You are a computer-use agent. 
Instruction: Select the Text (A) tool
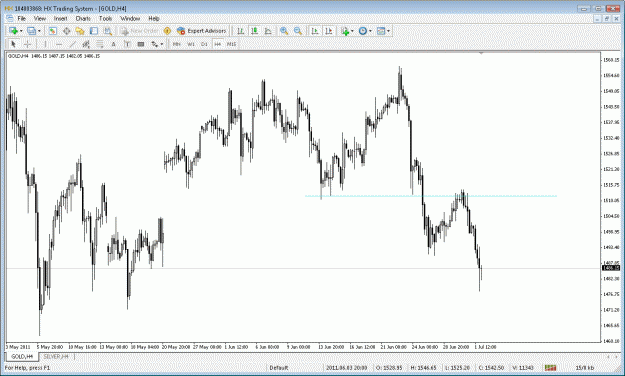click(x=113, y=44)
